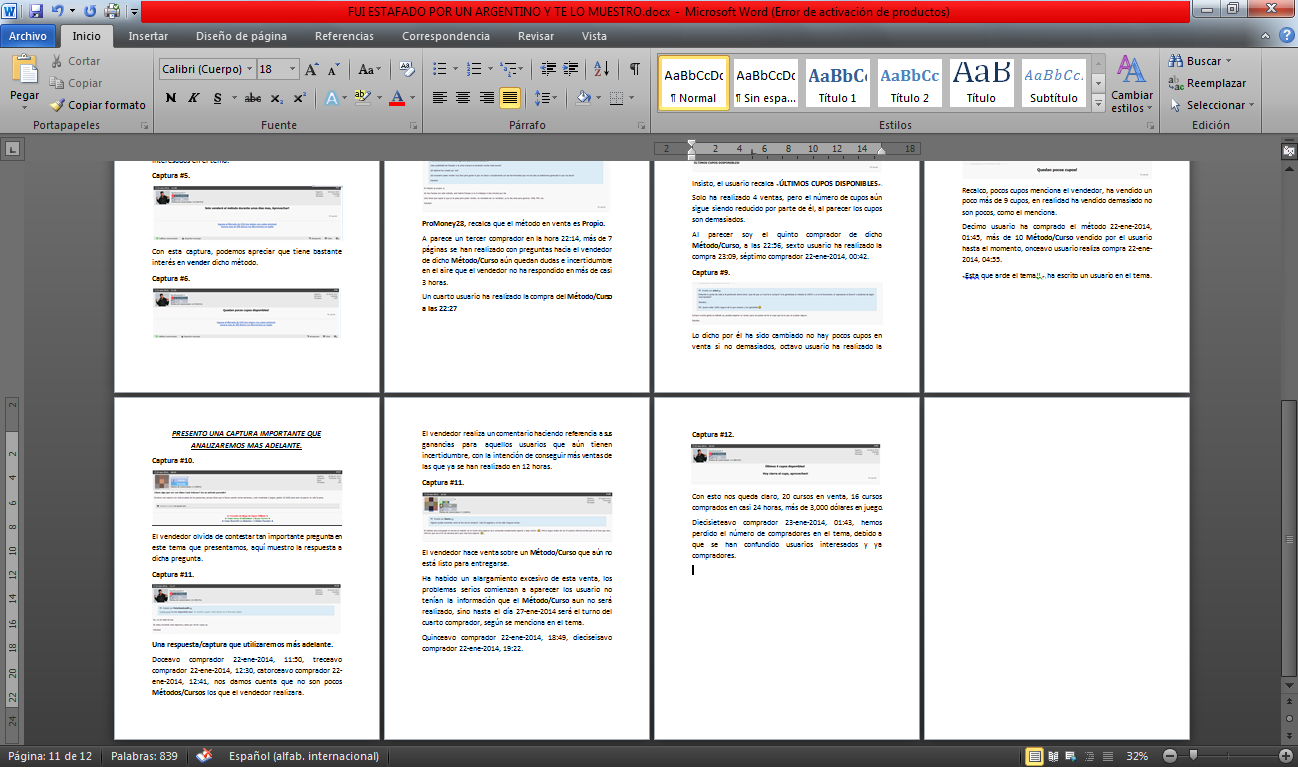Image resolution: width=1298 pixels, height=768 pixels.
Task: Switch to the Revisar tab
Action: point(536,36)
